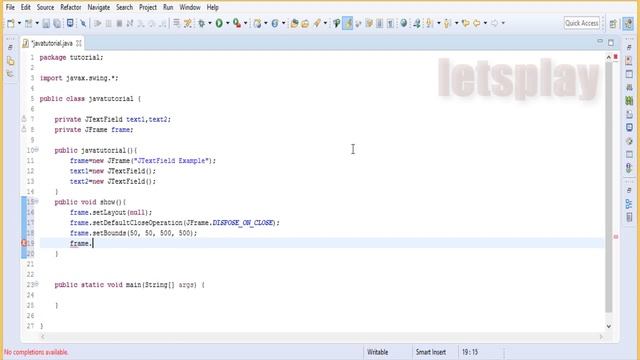Click the overview ruler error mark
Viewport: 640px width, 360px height.
[616, 237]
